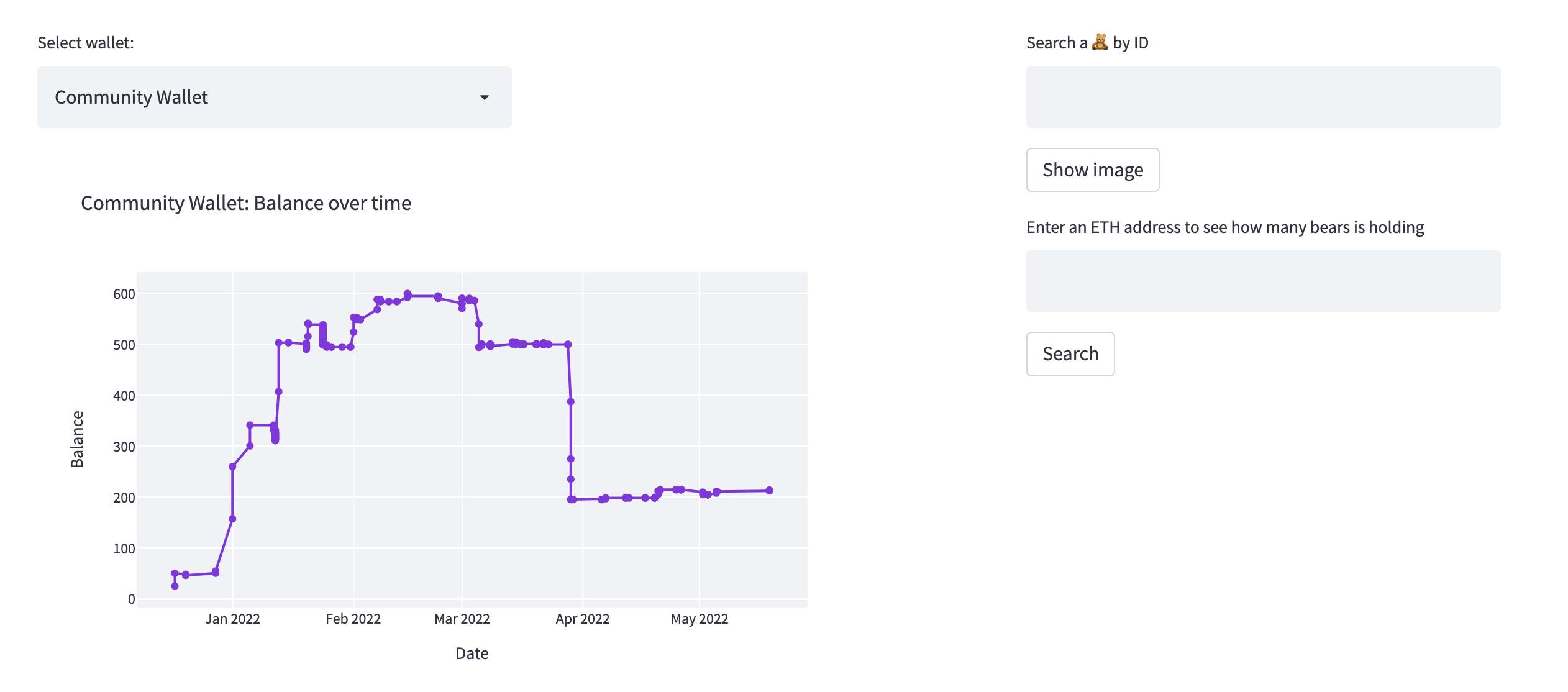Viewport: 1568px width, 692px height.
Task: Open the Select wallet dropdown
Action: pyautogui.click(x=274, y=98)
